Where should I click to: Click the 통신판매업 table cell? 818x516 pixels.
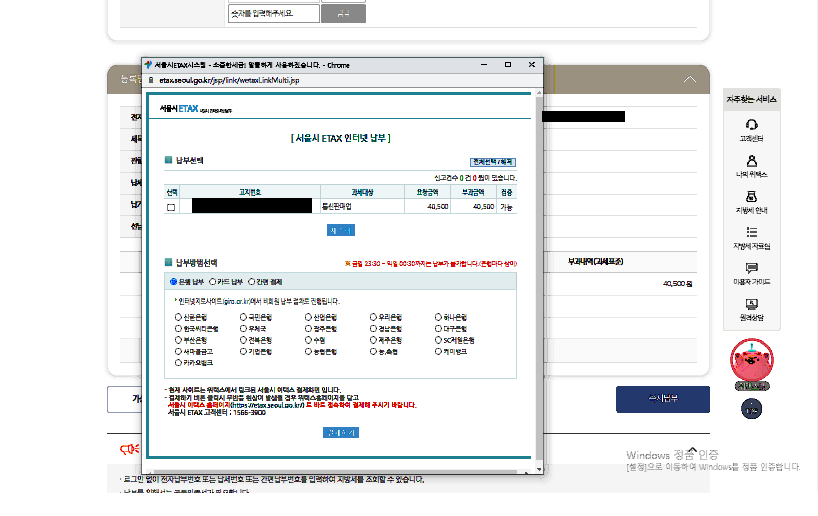(x=362, y=207)
